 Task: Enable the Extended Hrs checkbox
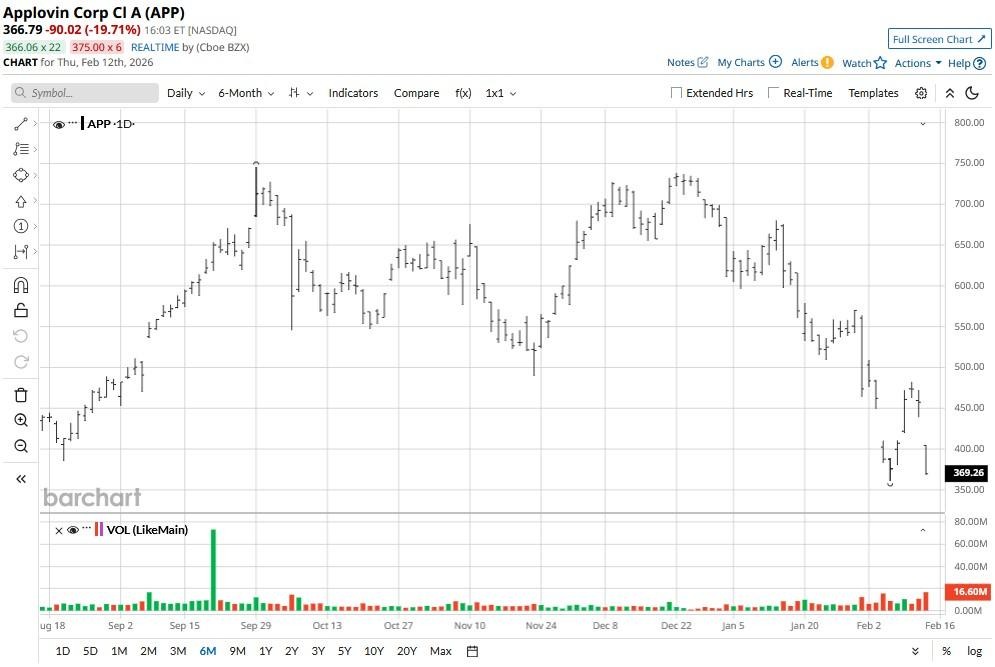(676, 93)
